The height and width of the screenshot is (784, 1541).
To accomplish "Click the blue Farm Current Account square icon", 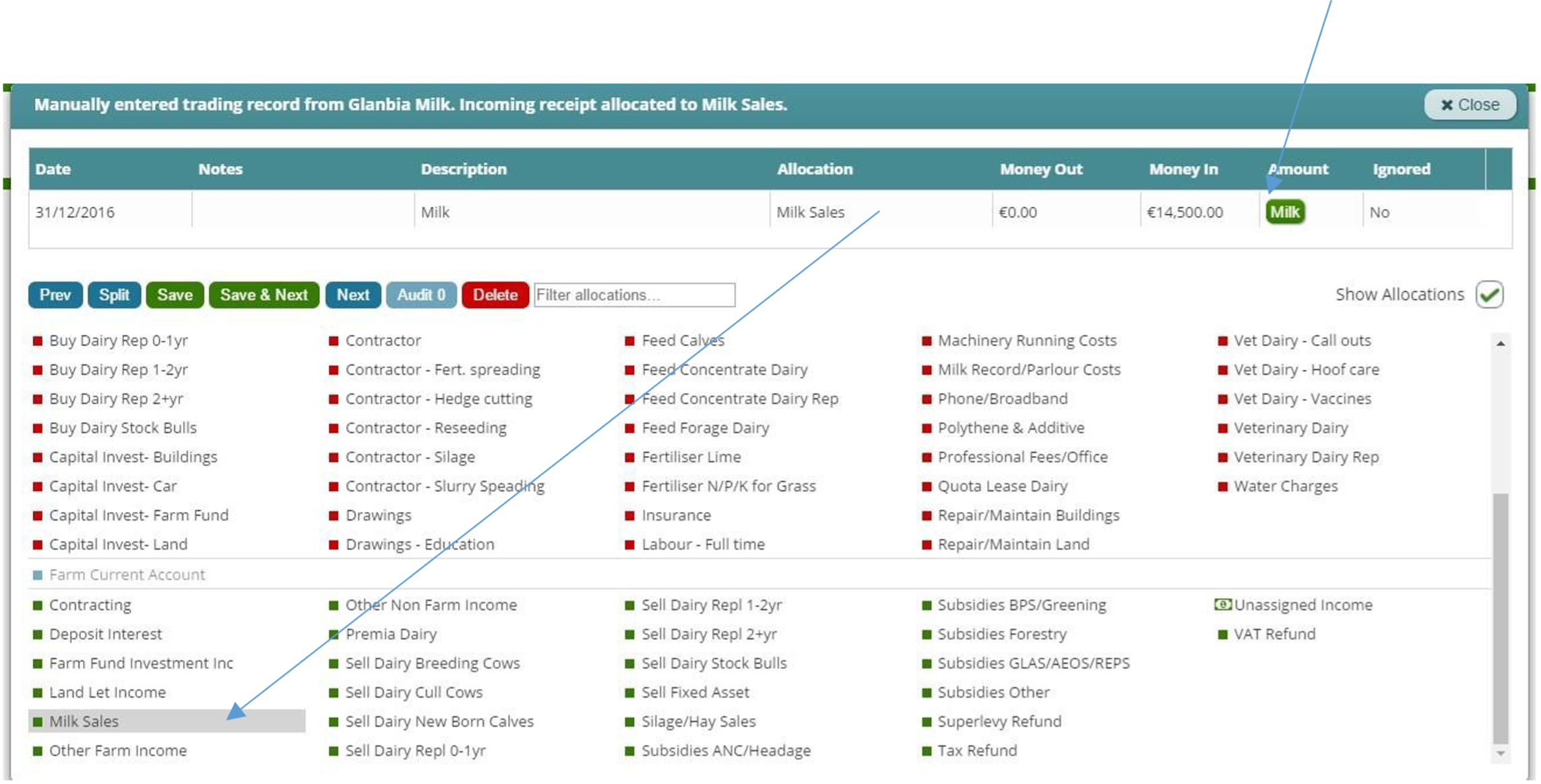I will click(38, 575).
